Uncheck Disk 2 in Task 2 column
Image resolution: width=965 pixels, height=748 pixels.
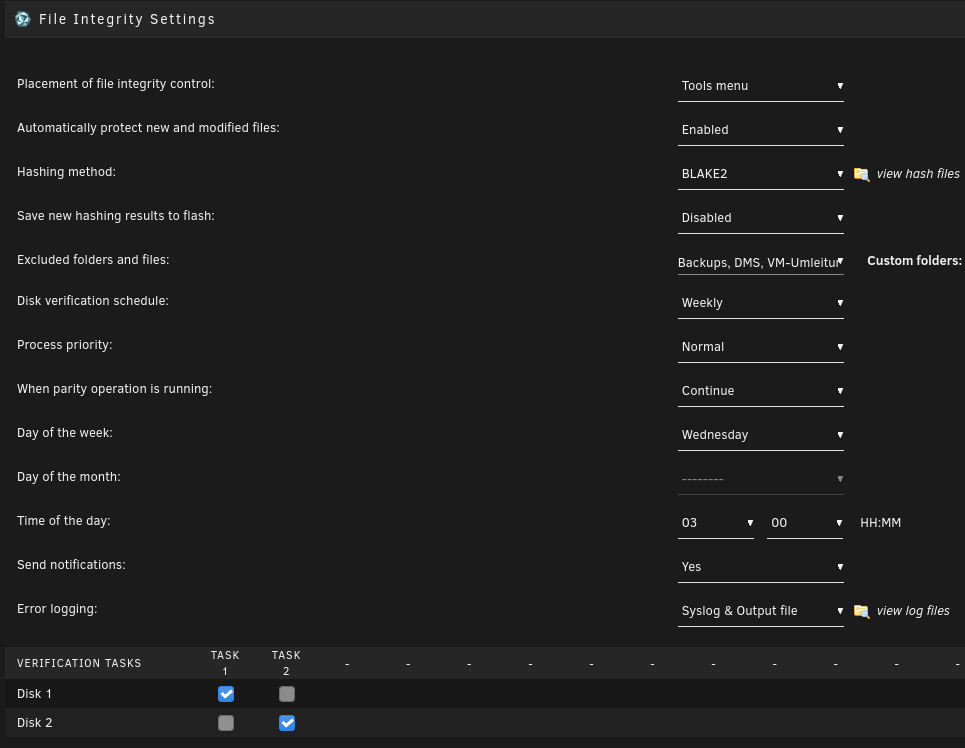pyautogui.click(x=287, y=723)
